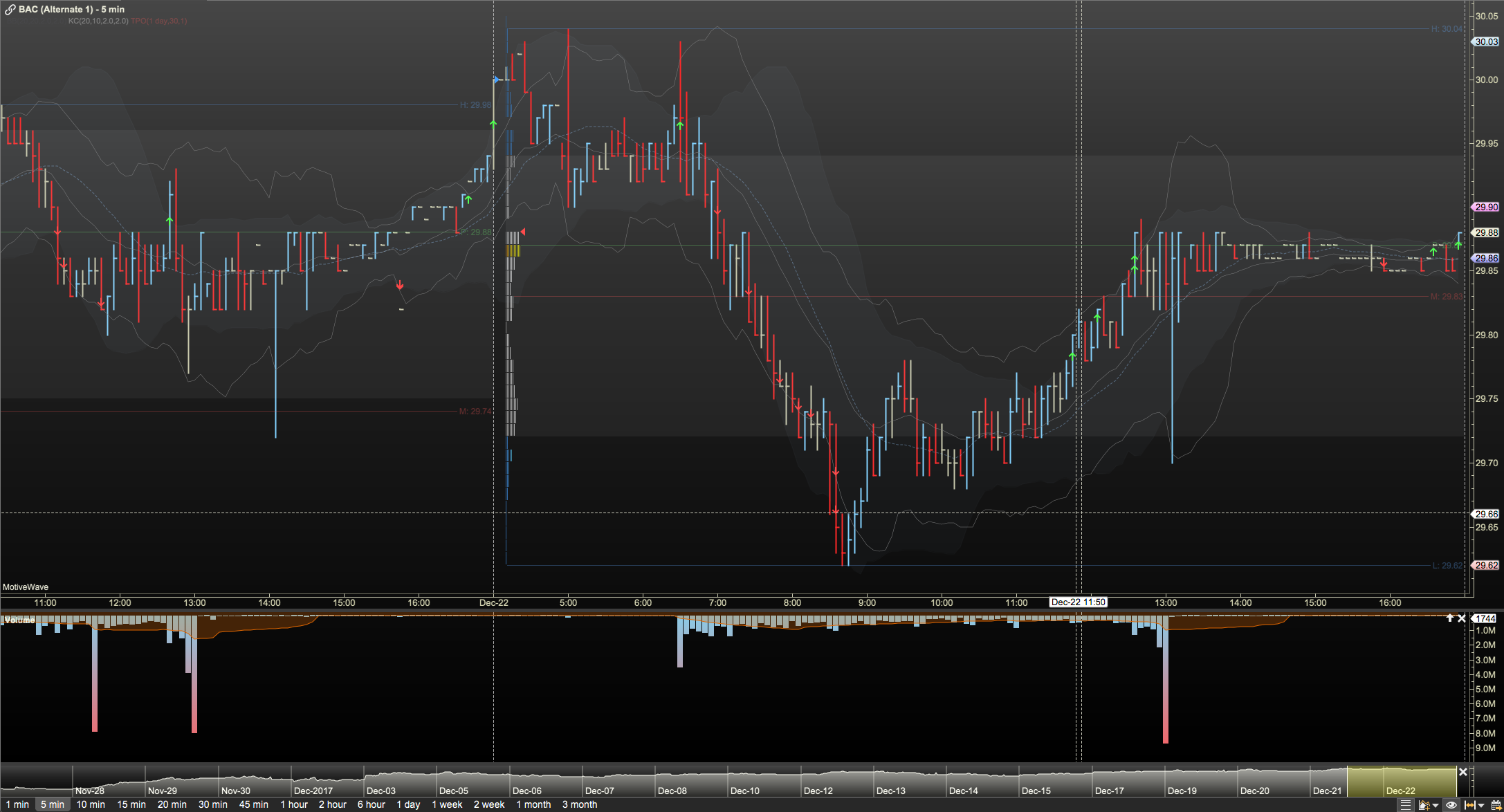This screenshot has height=812, width=1504.
Task: Jump to Nov-29 in the overview bar
Action: [163, 791]
